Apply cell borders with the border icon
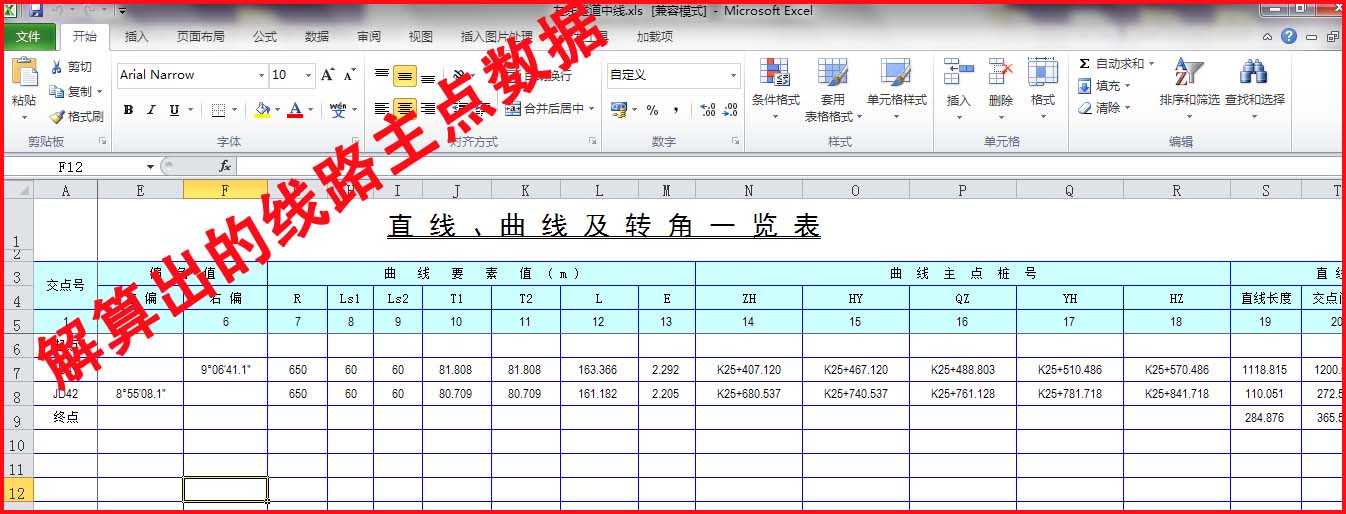The image size is (1346, 514). tap(218, 110)
